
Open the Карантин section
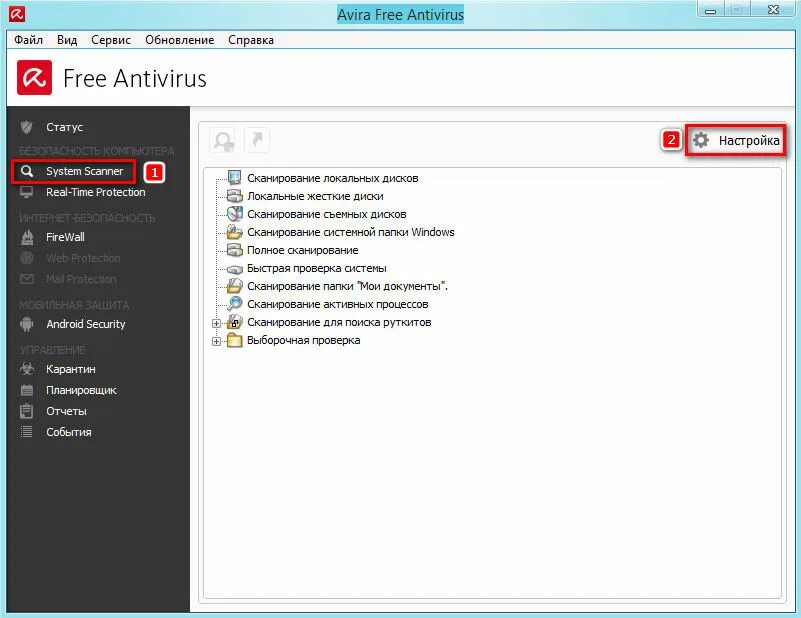(70, 369)
